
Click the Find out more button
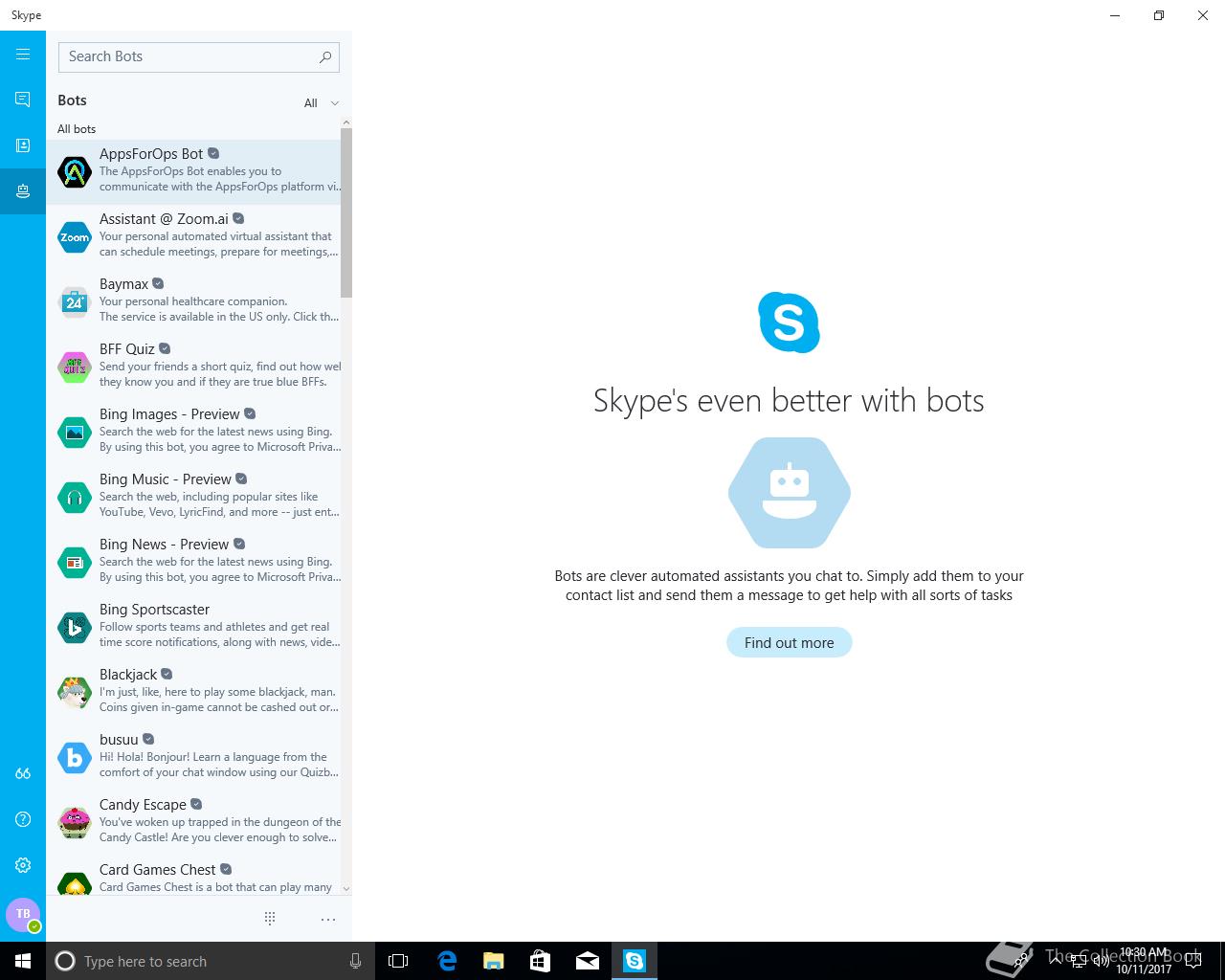(x=790, y=643)
